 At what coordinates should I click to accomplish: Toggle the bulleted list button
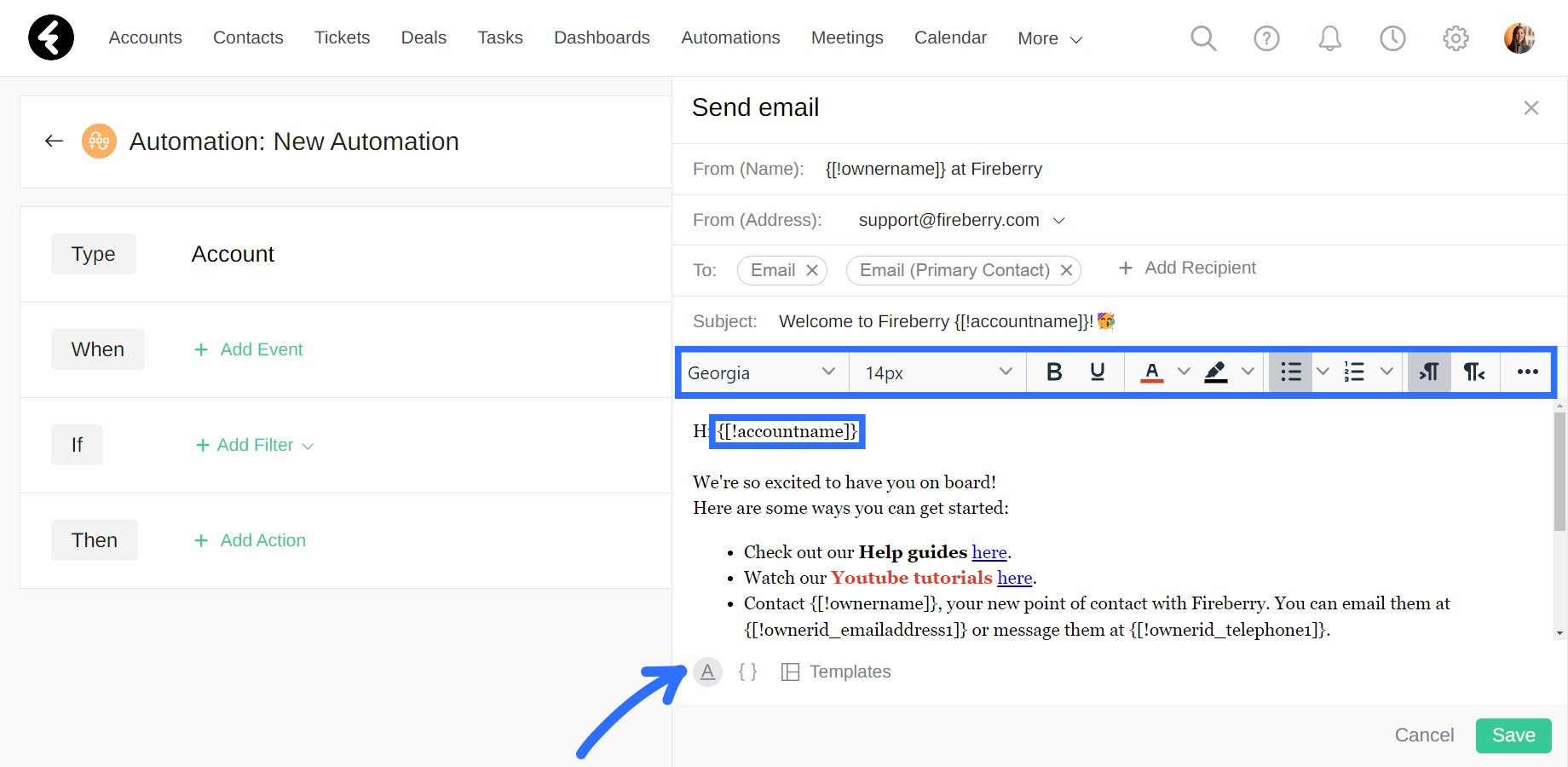tap(1291, 372)
